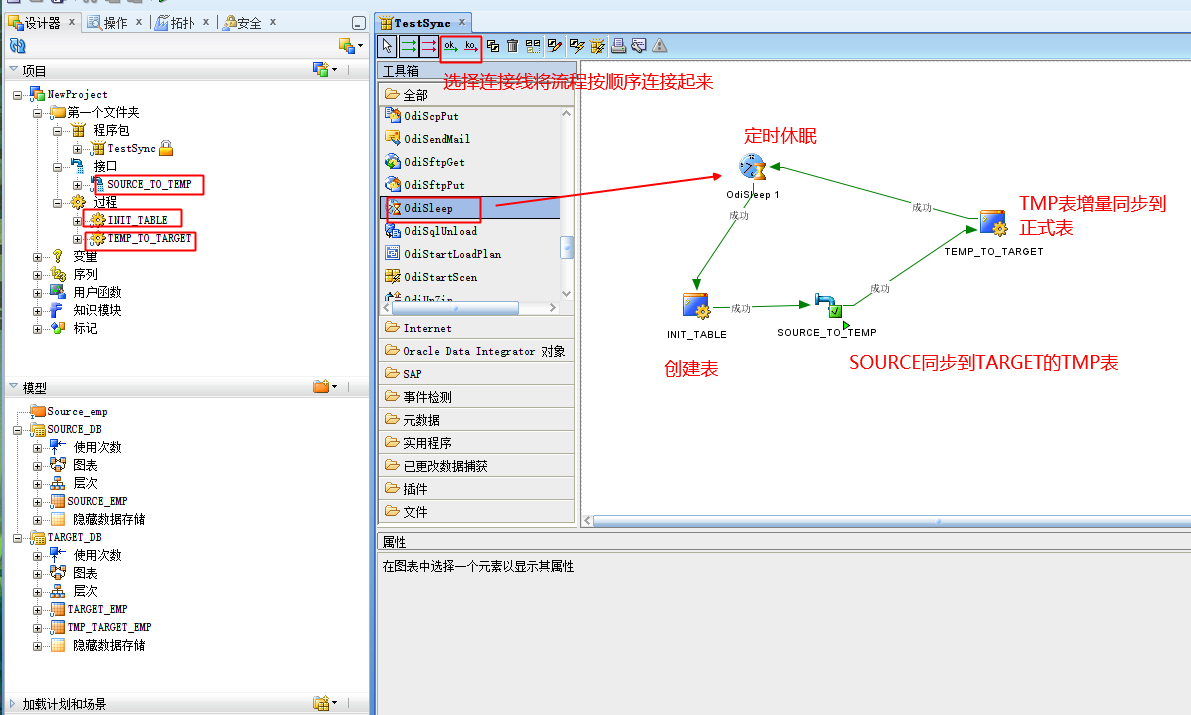Select TARGET_EMP datastore in model tree
1191x715 pixels.
click(x=97, y=609)
